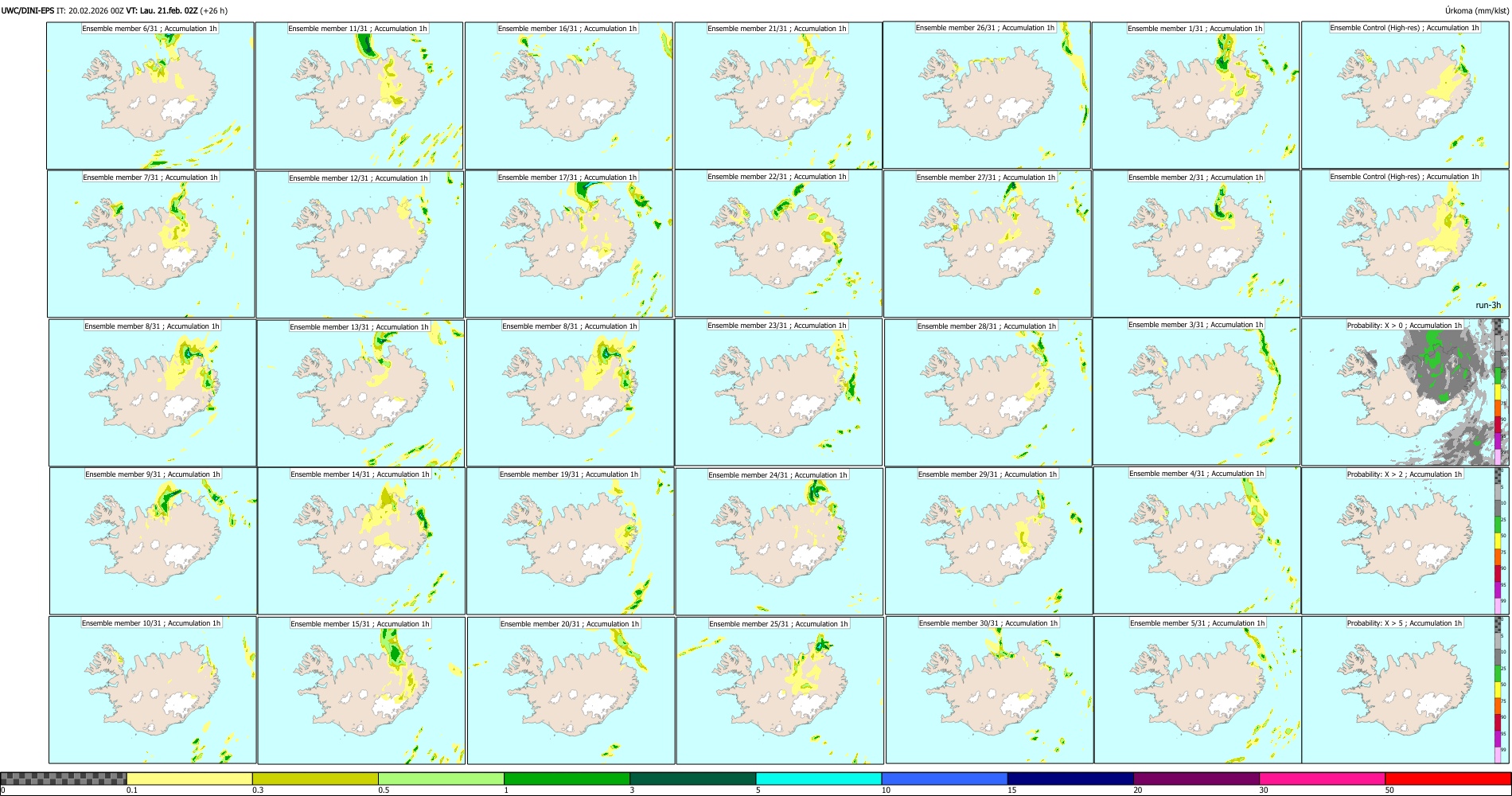View the Ensemble member 7/31 map
This screenshot has width=1512, height=796.
coord(151,244)
